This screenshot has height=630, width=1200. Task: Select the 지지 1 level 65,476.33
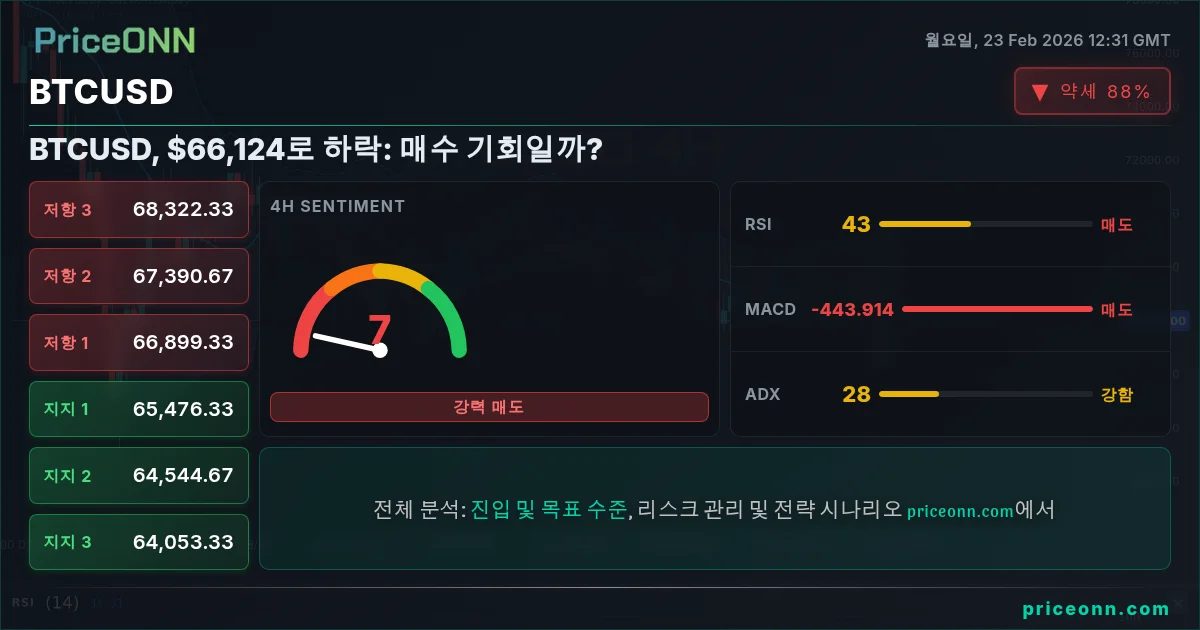tap(139, 409)
